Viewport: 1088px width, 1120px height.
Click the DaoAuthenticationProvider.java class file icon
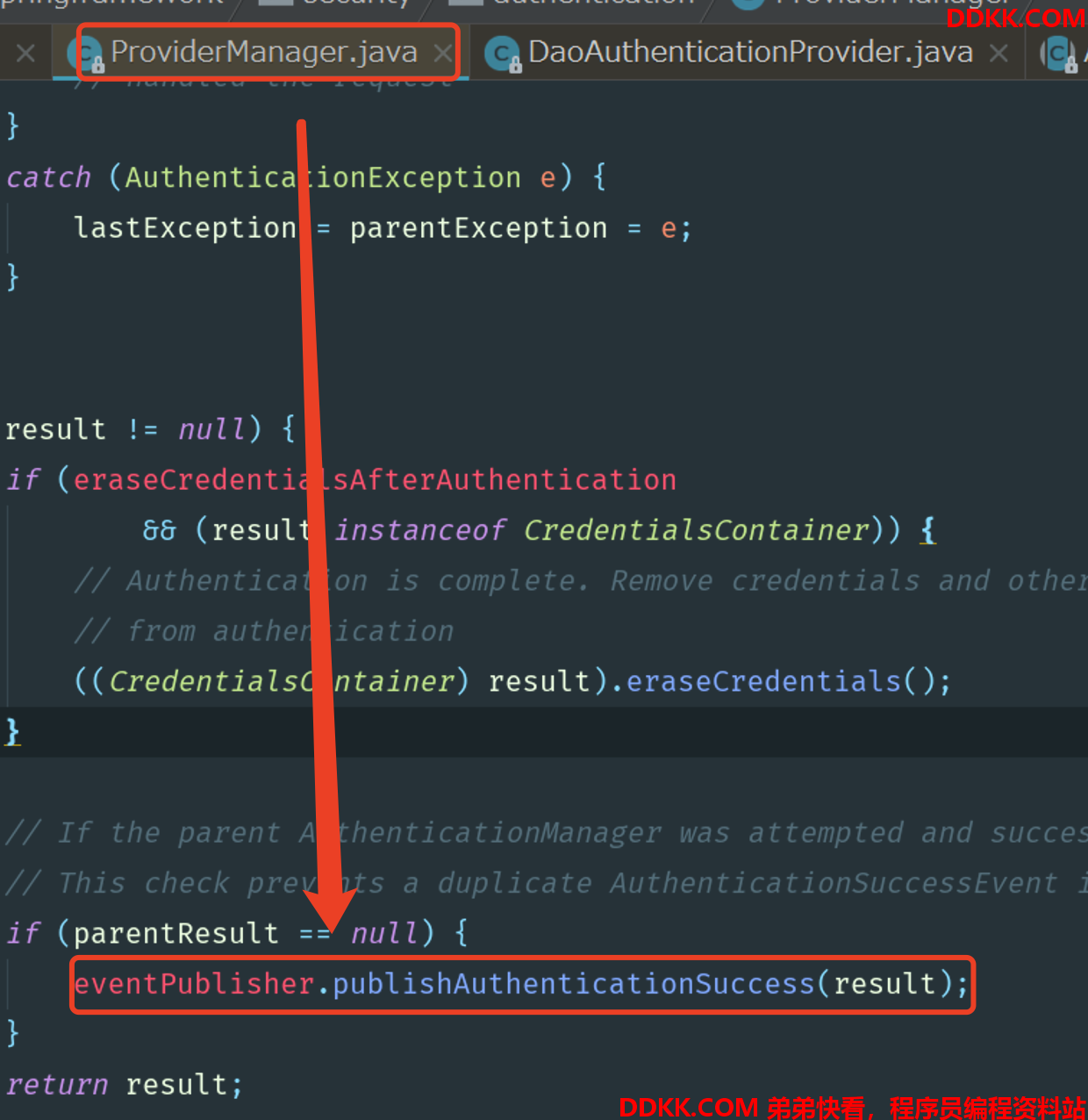coord(503,54)
